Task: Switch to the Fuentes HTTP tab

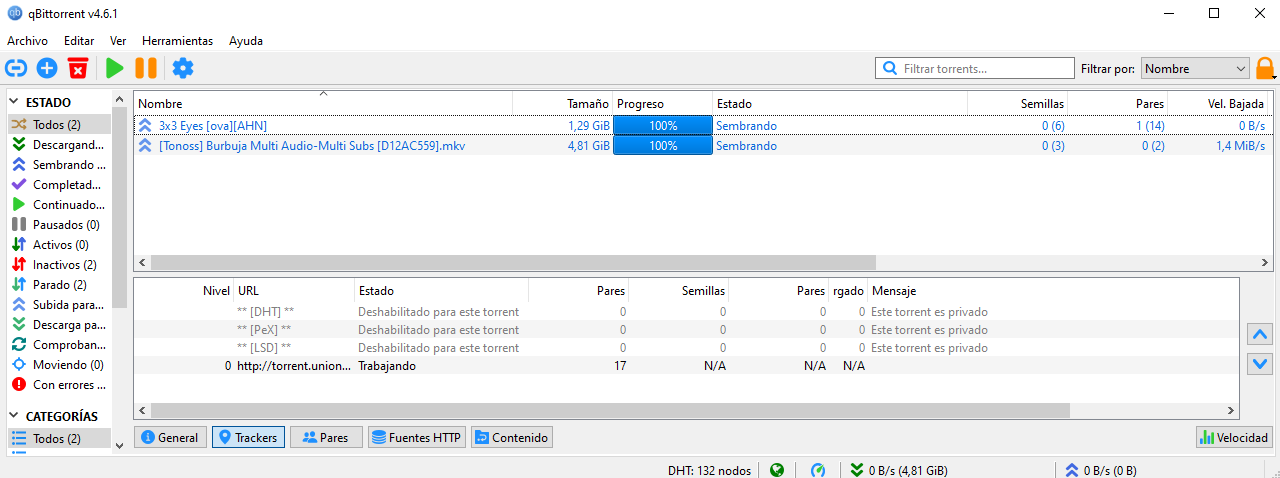Action: (x=417, y=438)
